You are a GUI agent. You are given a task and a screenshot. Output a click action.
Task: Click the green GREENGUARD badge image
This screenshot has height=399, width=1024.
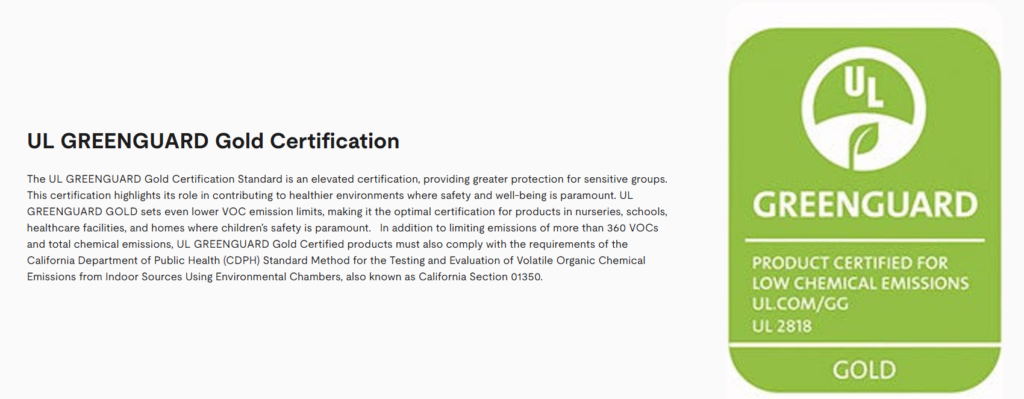tap(864, 210)
